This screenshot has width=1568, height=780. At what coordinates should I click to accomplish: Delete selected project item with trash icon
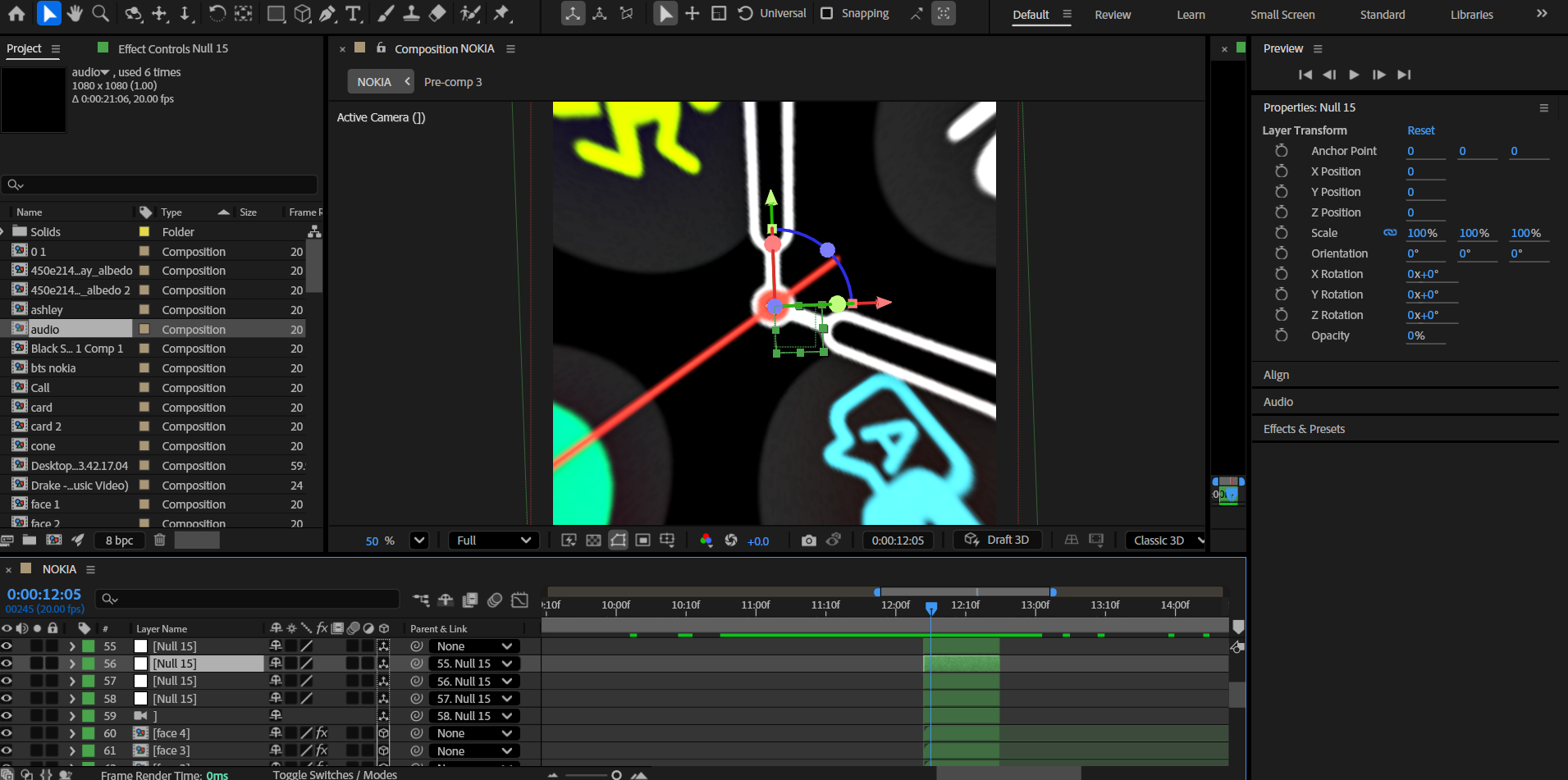pyautogui.click(x=160, y=540)
